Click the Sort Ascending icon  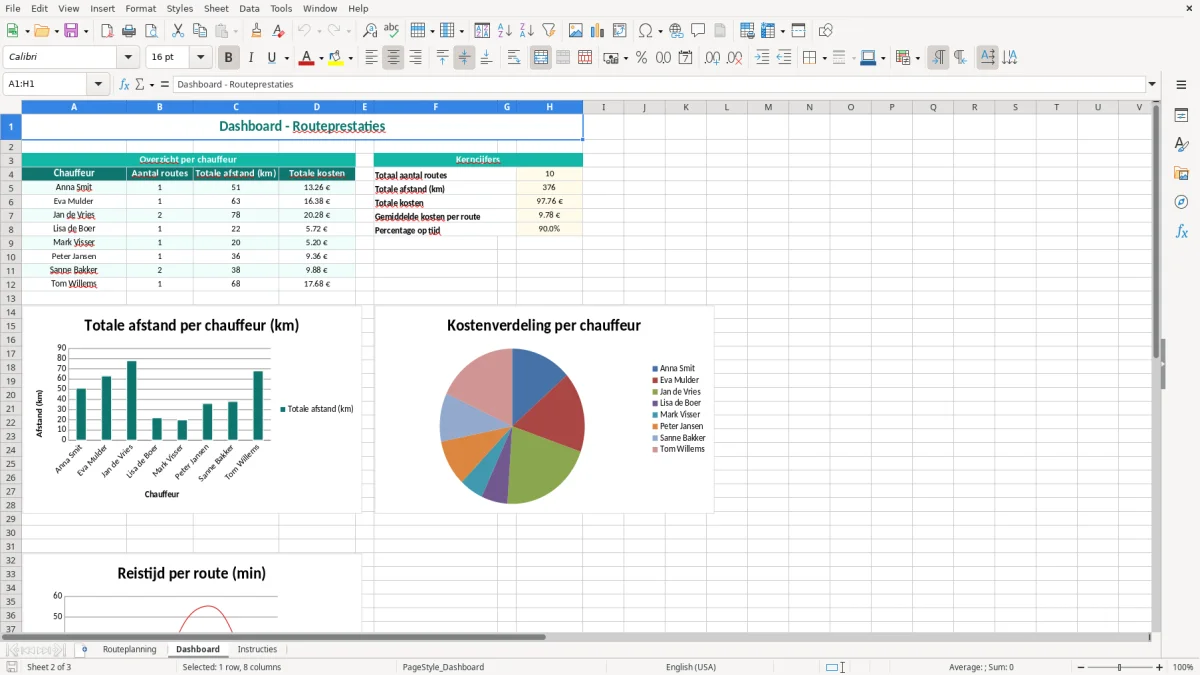[x=505, y=31]
